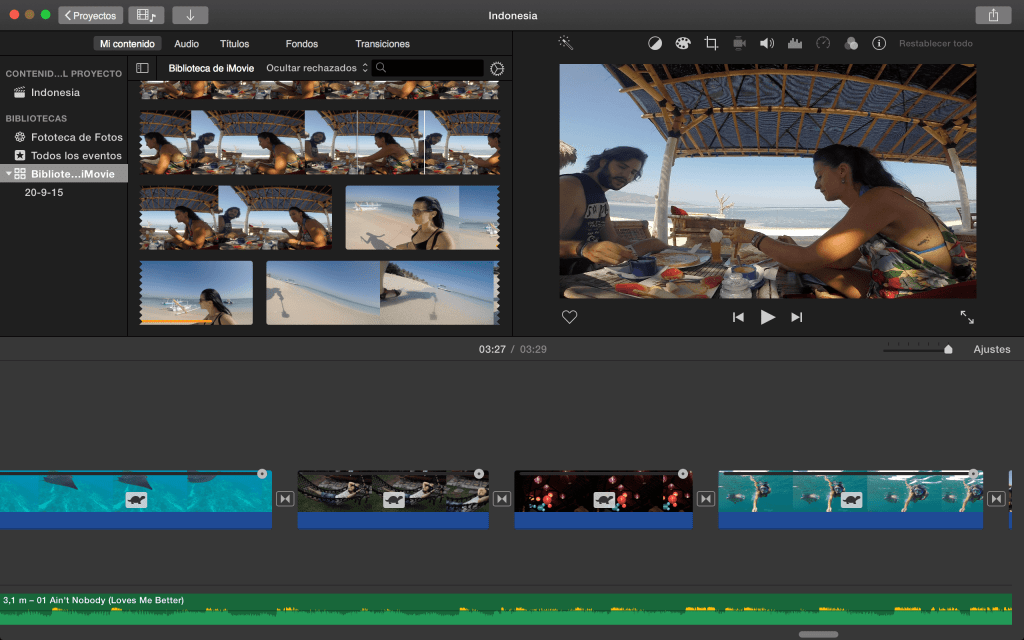
Task: Click the clip search input field
Action: [428, 68]
